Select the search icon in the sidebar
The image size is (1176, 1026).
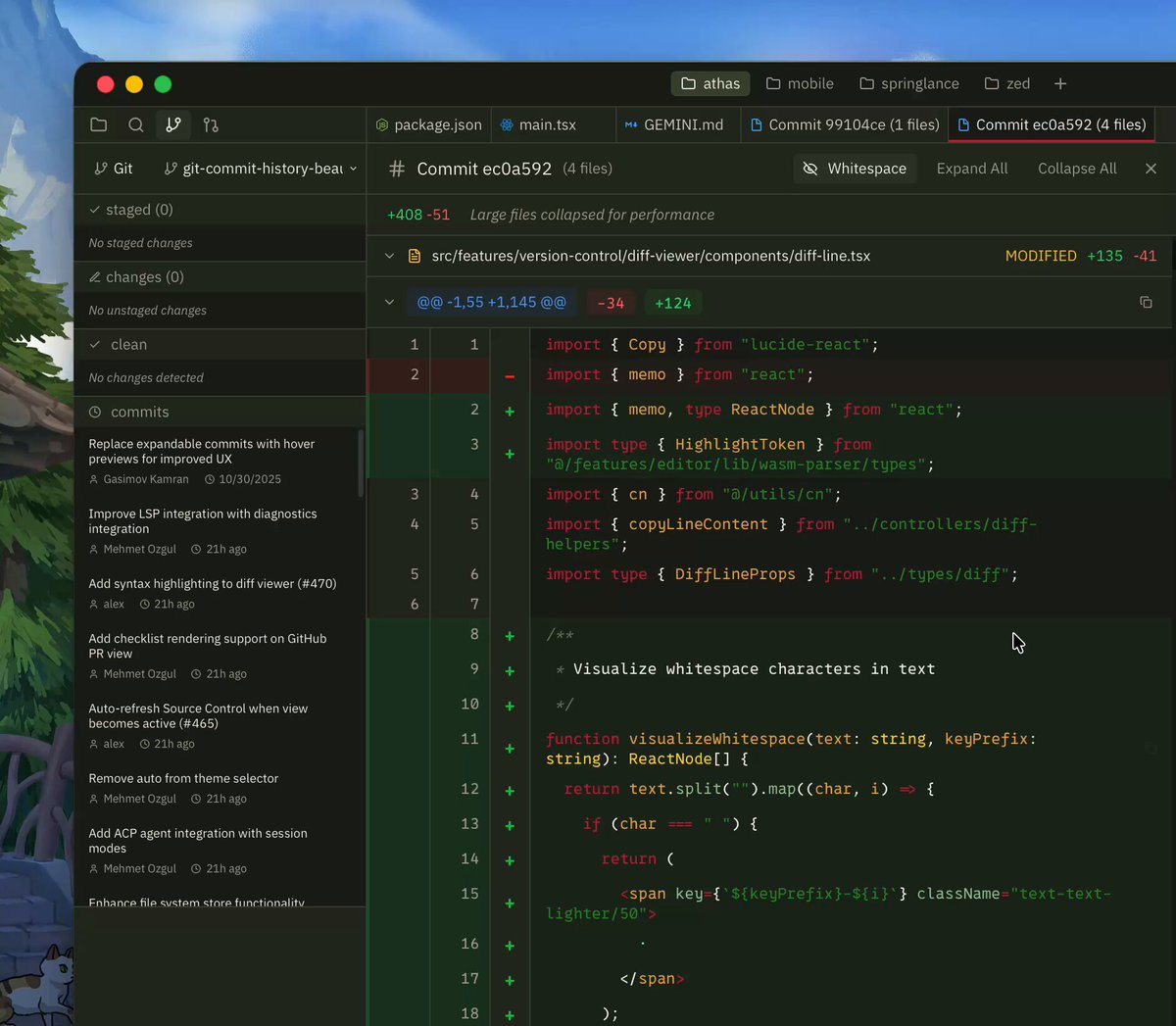pyautogui.click(x=136, y=125)
